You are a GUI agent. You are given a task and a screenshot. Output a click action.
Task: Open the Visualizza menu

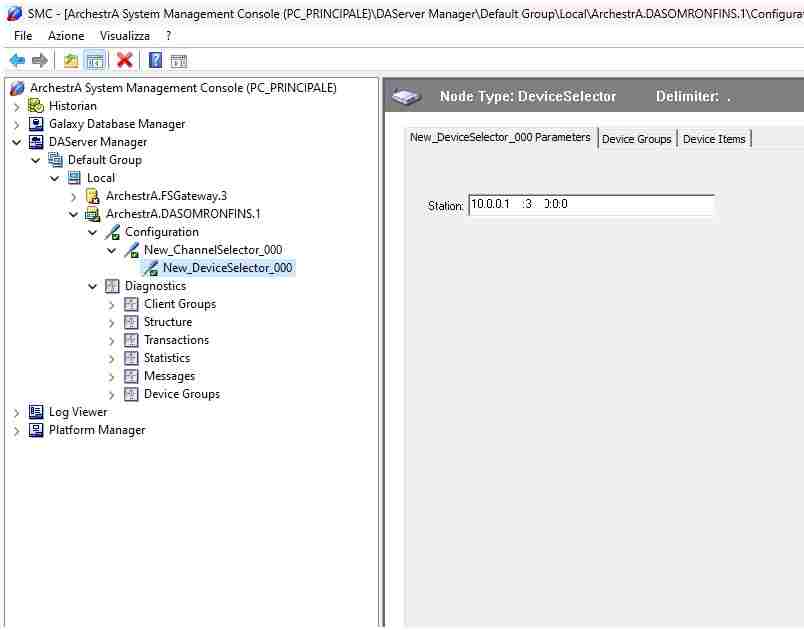pyautogui.click(x=125, y=36)
